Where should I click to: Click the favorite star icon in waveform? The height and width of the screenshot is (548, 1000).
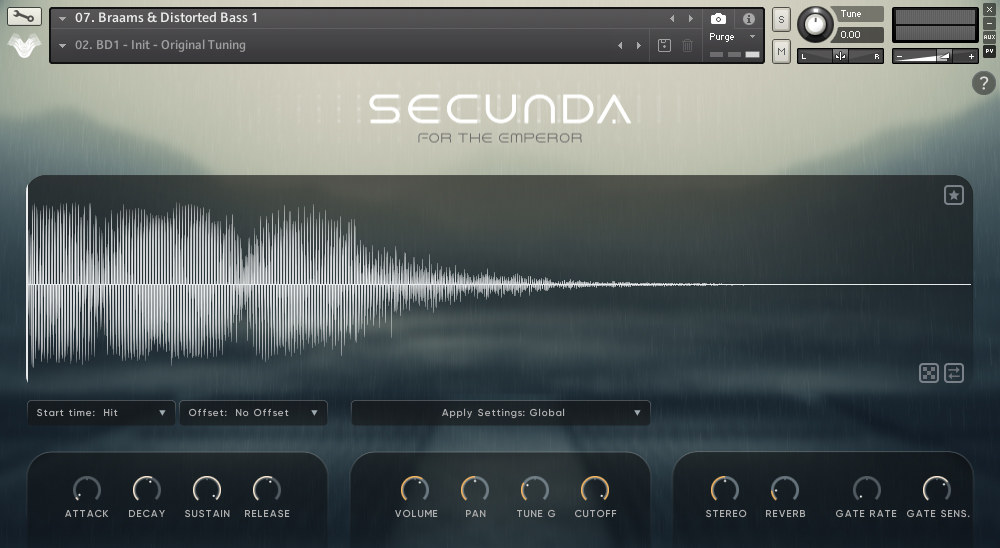pos(954,195)
